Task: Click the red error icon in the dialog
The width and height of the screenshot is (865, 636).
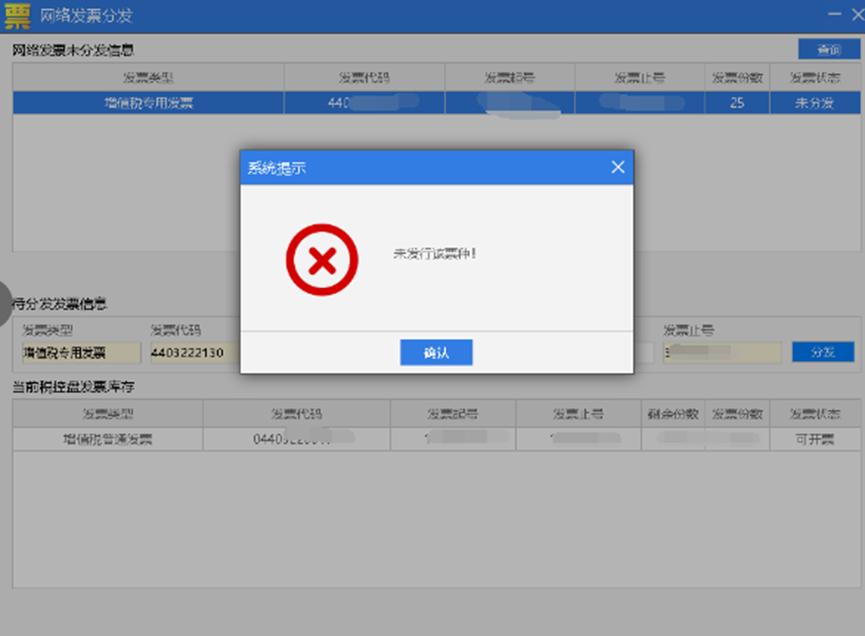Action: pyautogui.click(x=321, y=258)
